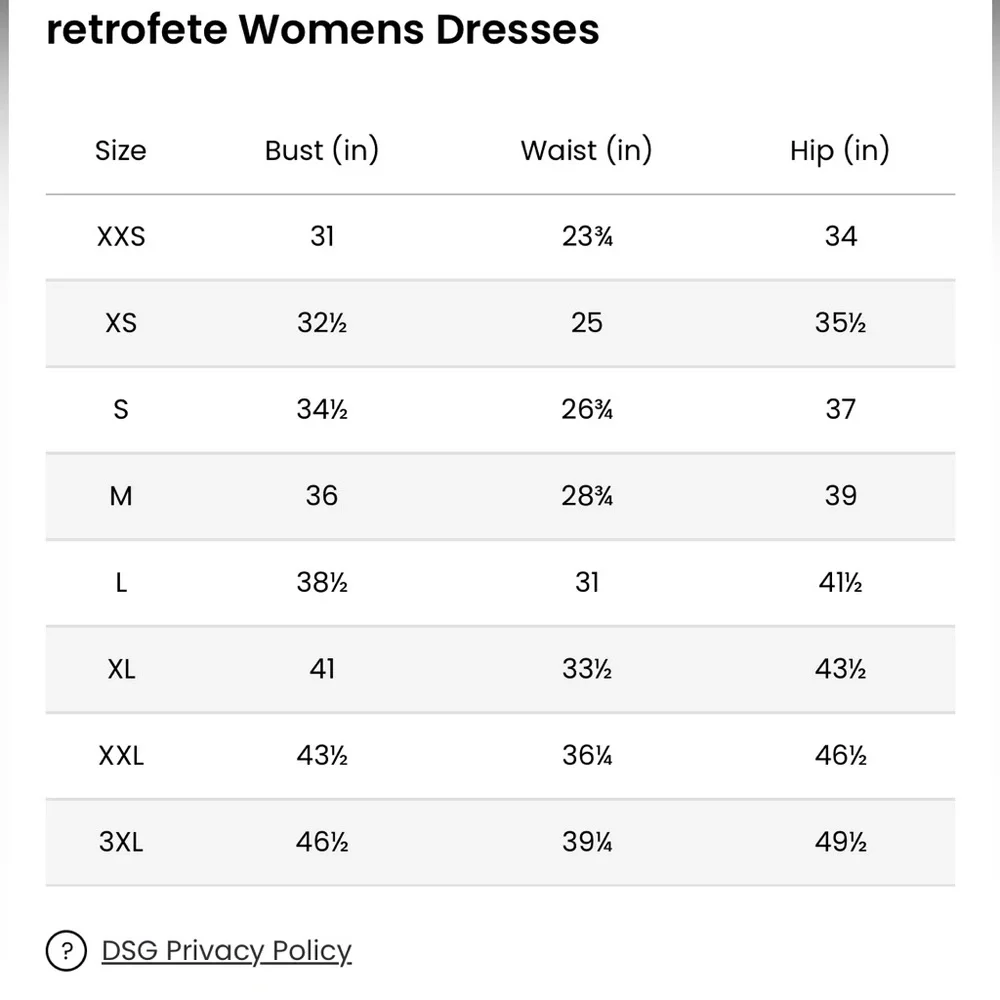Click the XXS size row label
The image size is (1000, 1000).
click(x=121, y=237)
